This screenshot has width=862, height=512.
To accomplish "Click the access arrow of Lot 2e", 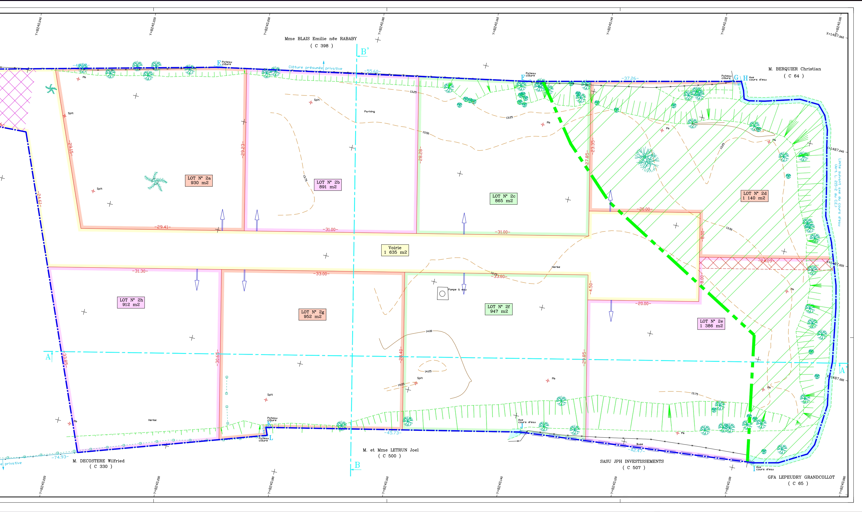I will point(611,311).
